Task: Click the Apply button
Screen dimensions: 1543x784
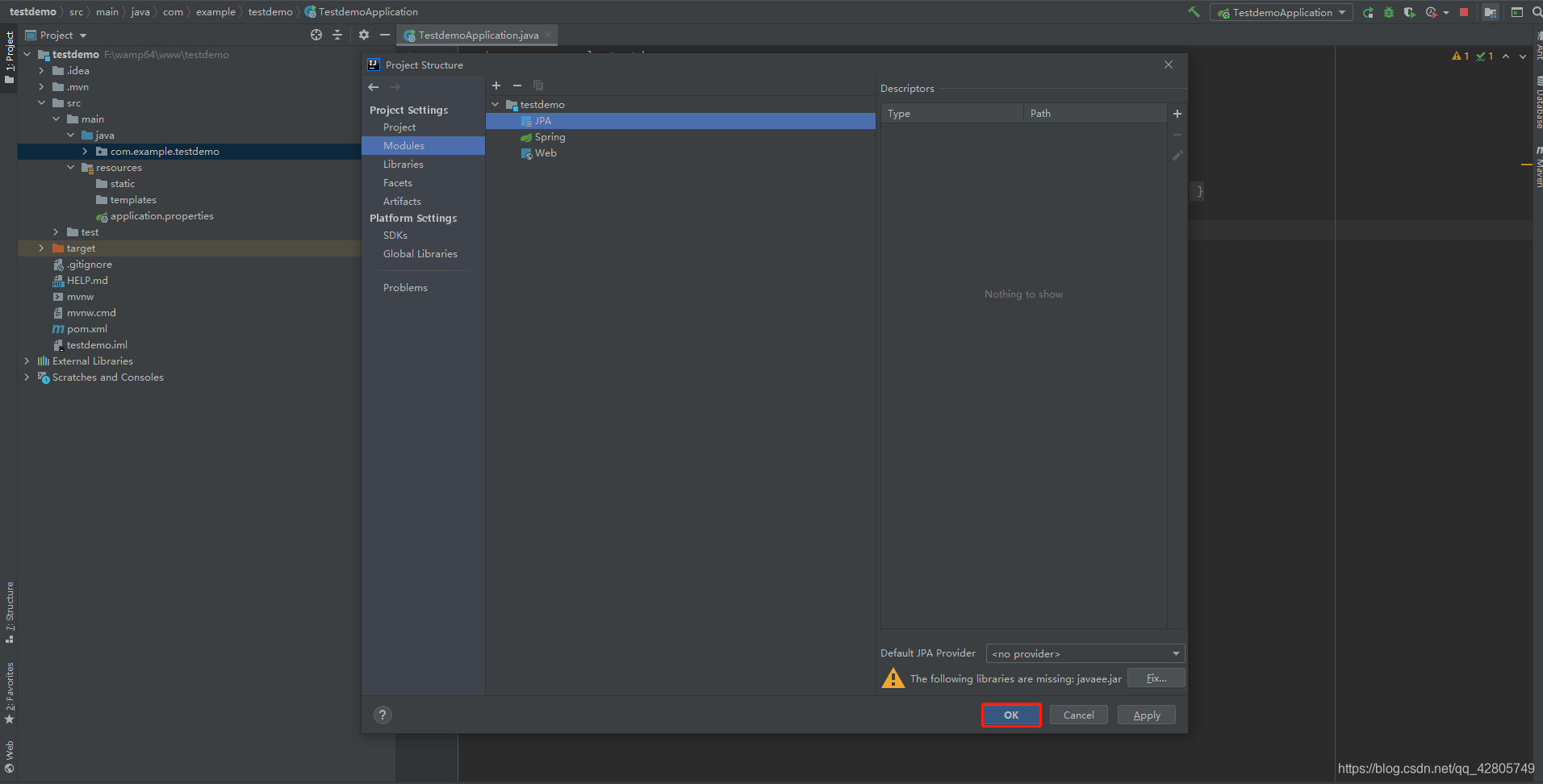Action: tap(1147, 715)
